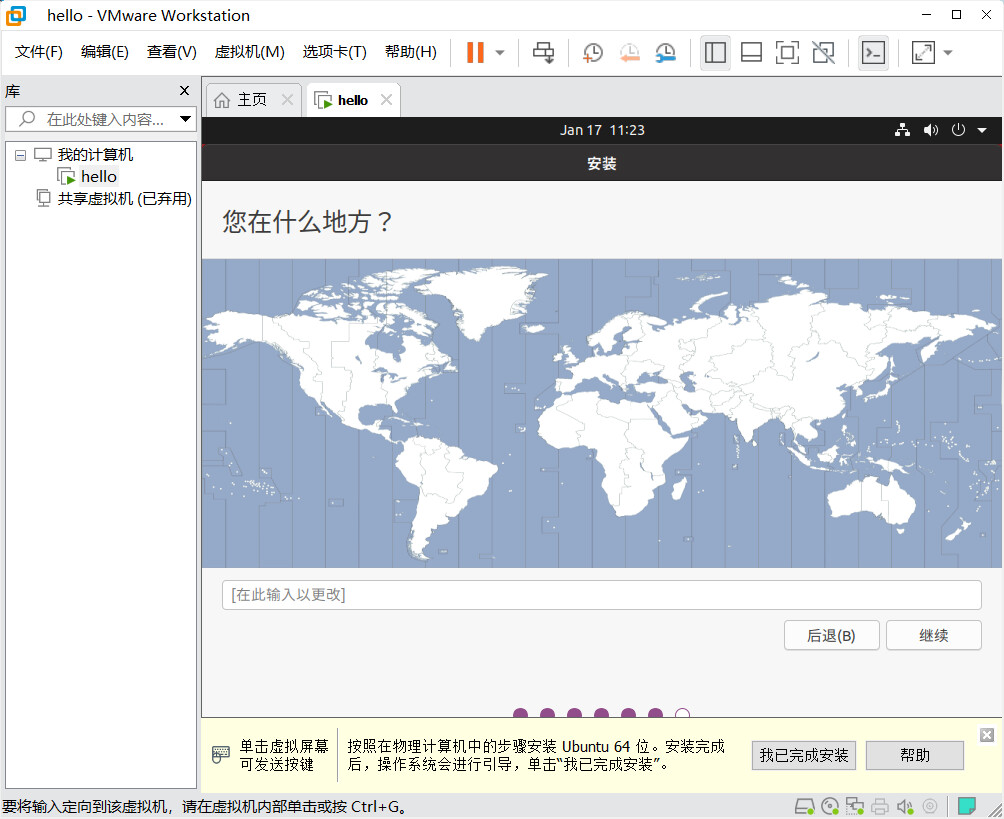Open the power options dropdown next to pause
Viewport: 1004px width, 819px height.
click(500, 53)
